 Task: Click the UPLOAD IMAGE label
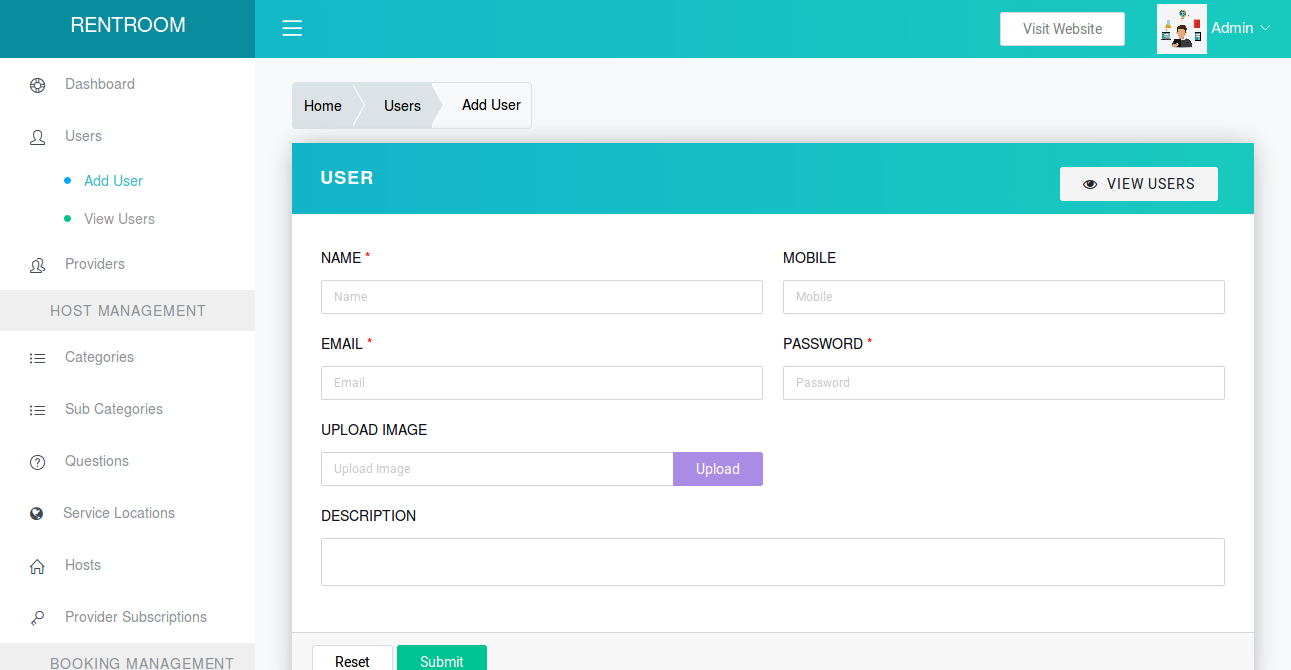374,430
